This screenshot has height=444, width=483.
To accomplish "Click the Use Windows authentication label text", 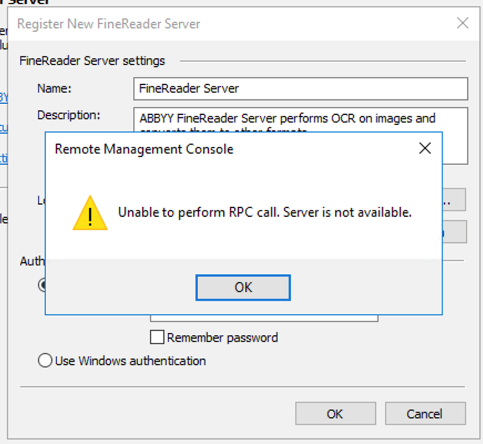I will [x=130, y=361].
